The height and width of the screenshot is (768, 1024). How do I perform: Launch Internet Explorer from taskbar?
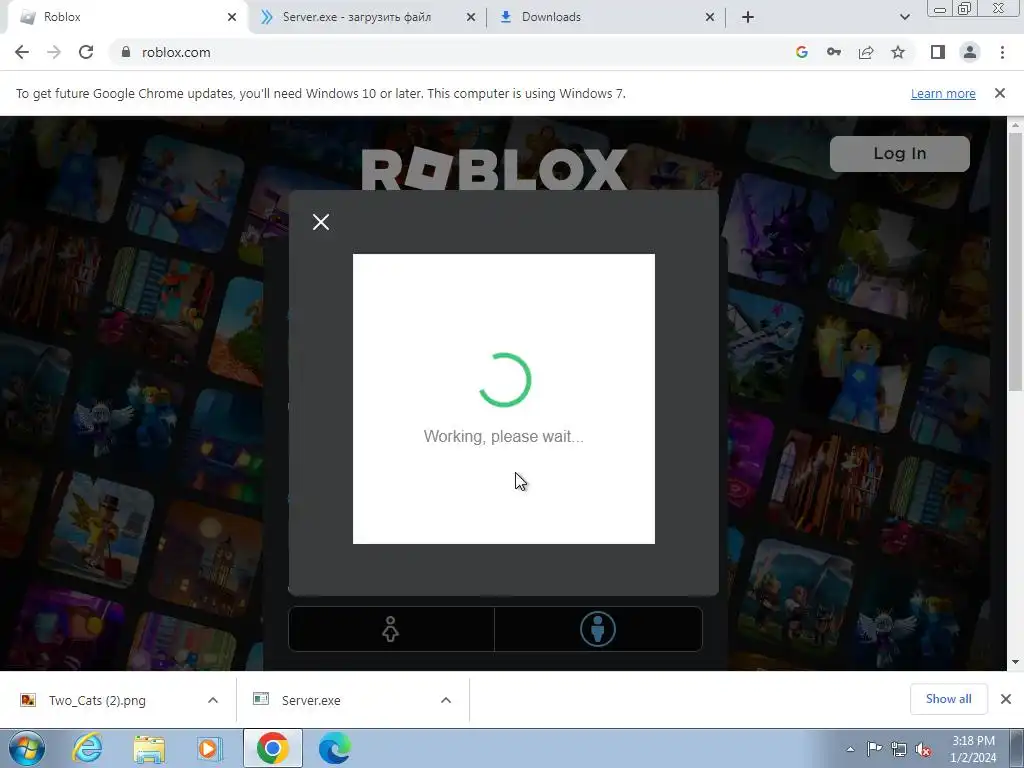coord(88,748)
